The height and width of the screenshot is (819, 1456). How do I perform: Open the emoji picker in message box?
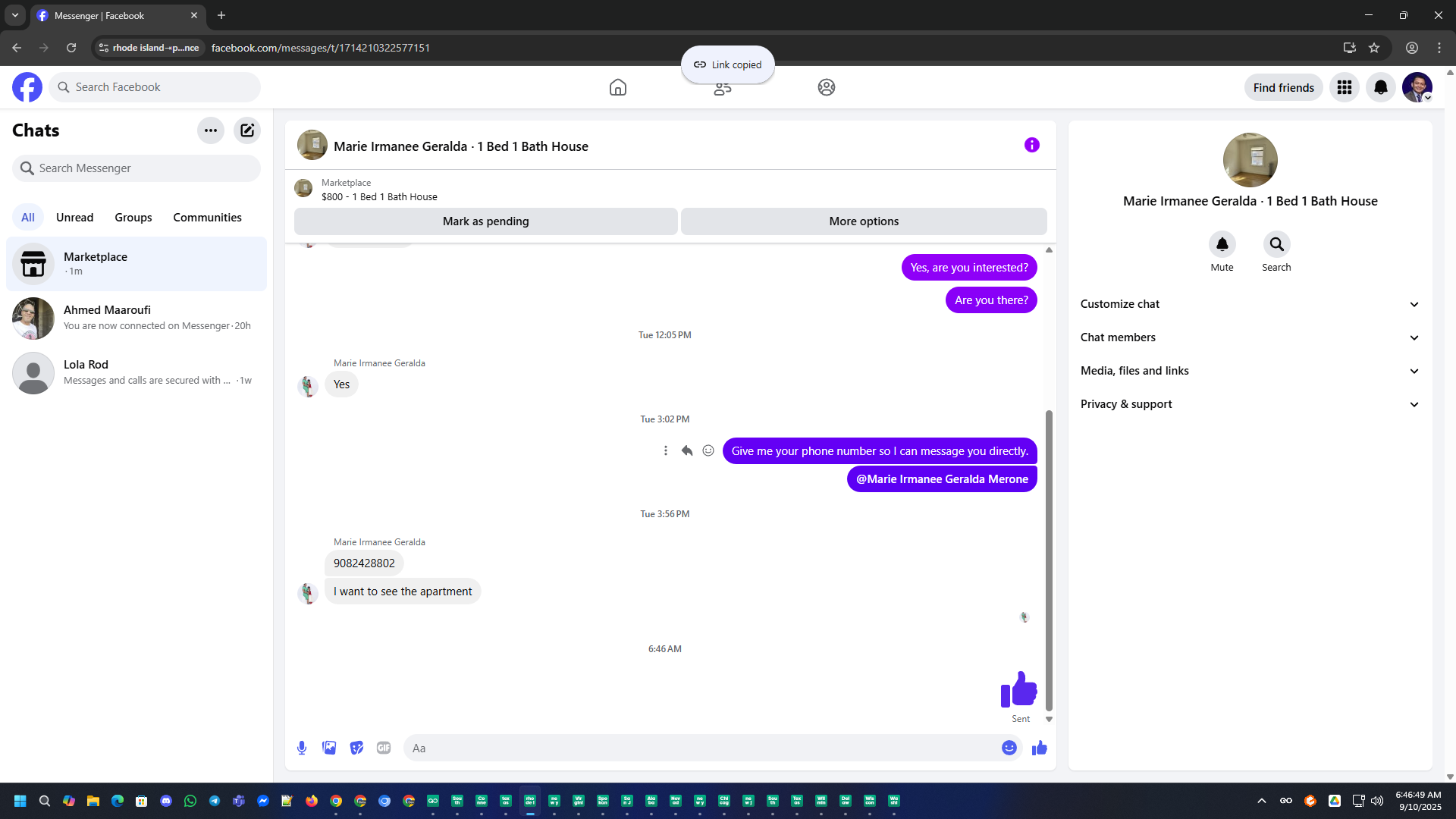pyautogui.click(x=1009, y=748)
